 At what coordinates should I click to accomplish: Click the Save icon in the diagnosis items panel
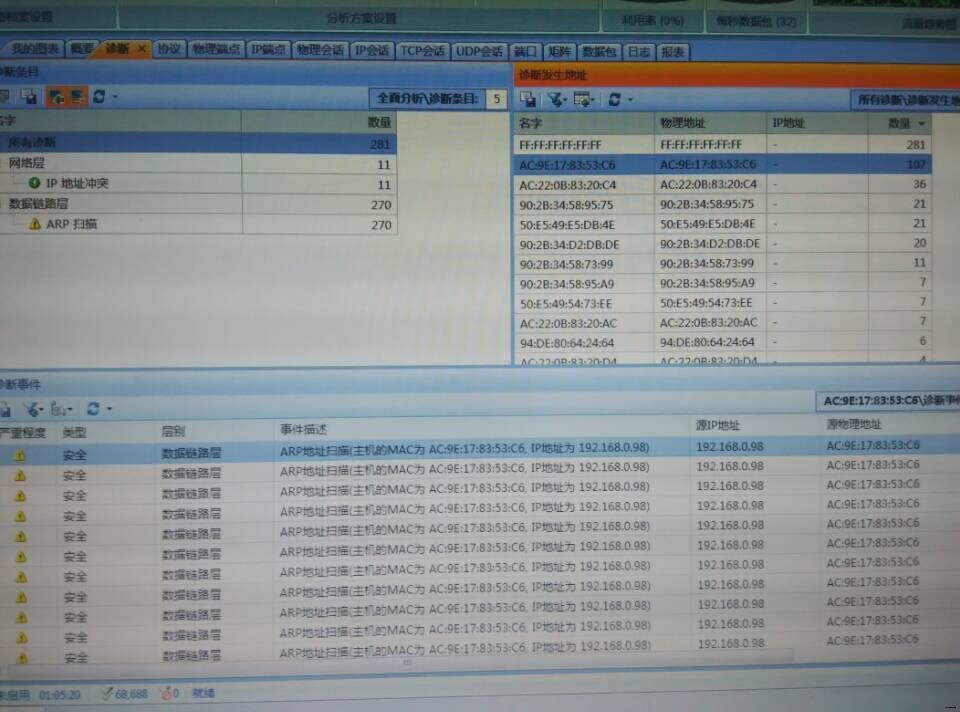(27, 97)
